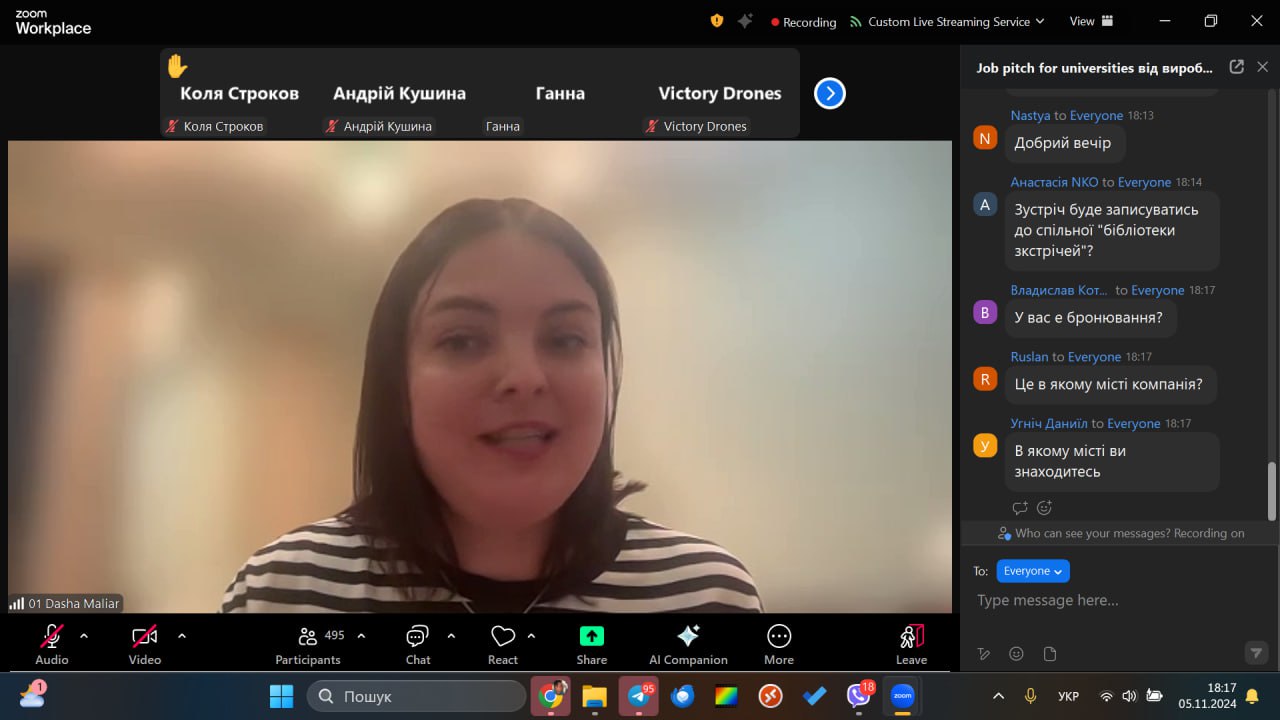Screen dimensions: 1280x720
Task: Open the View layout menu
Action: tap(1091, 21)
